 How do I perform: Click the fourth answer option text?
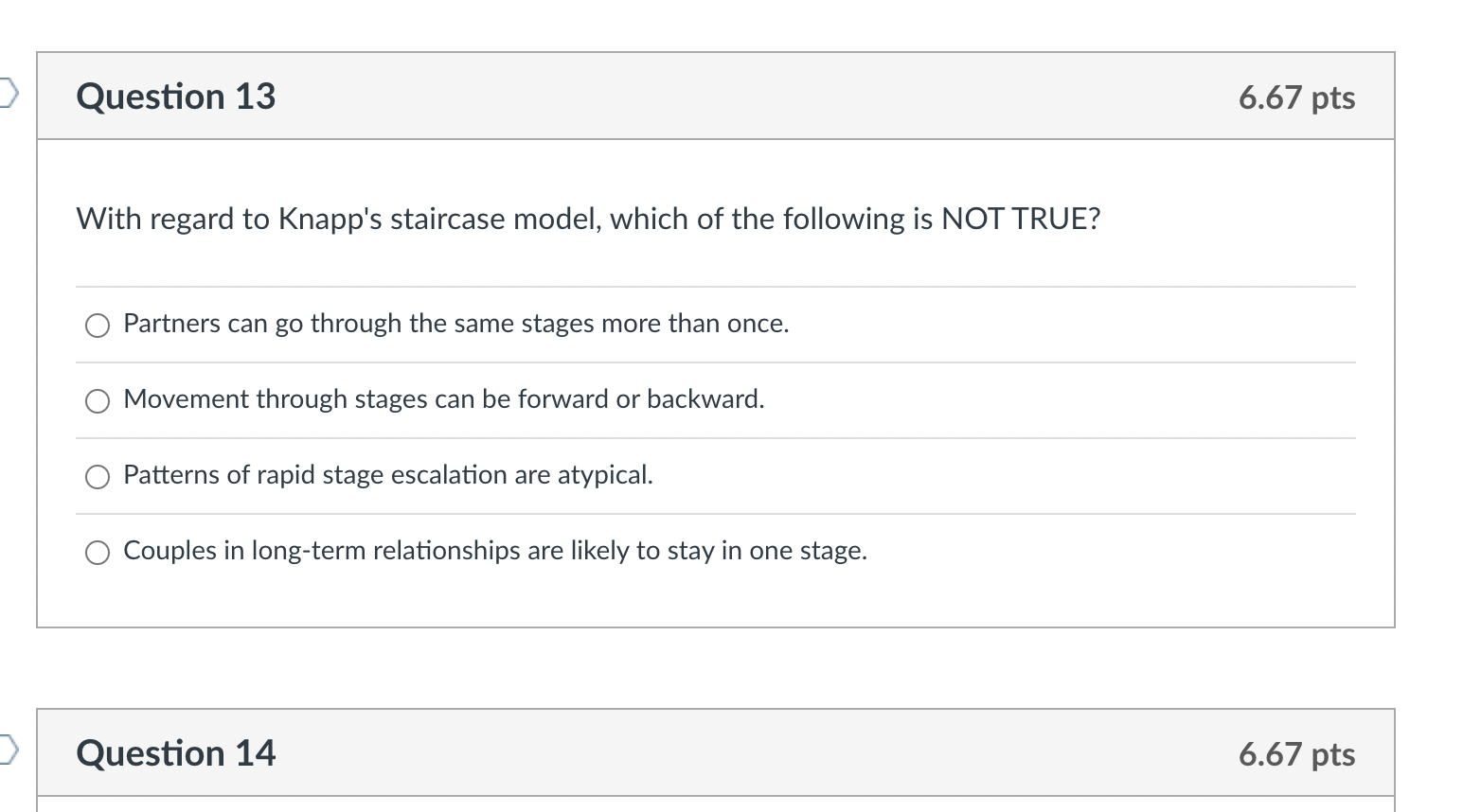coord(494,550)
